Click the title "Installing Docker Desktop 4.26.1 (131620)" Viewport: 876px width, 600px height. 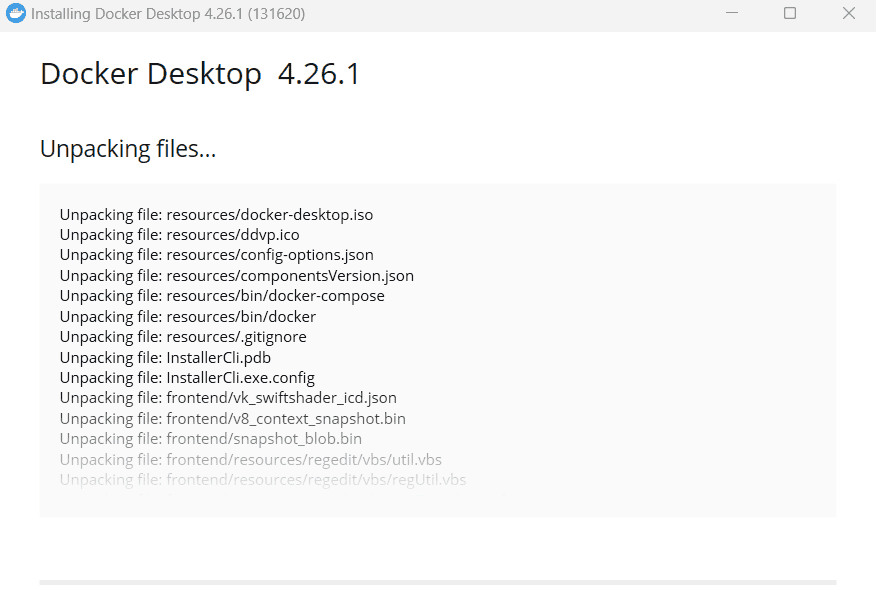click(x=168, y=13)
